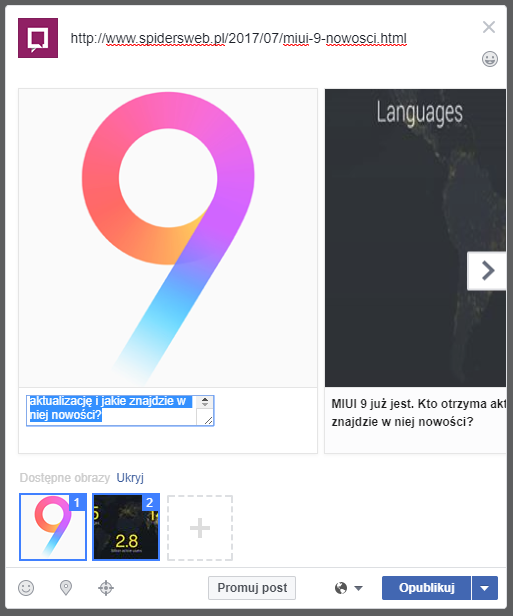Image resolution: width=513 pixels, height=616 pixels.
Task: Add a feeling or activity via smiley icon
Action: click(26, 588)
